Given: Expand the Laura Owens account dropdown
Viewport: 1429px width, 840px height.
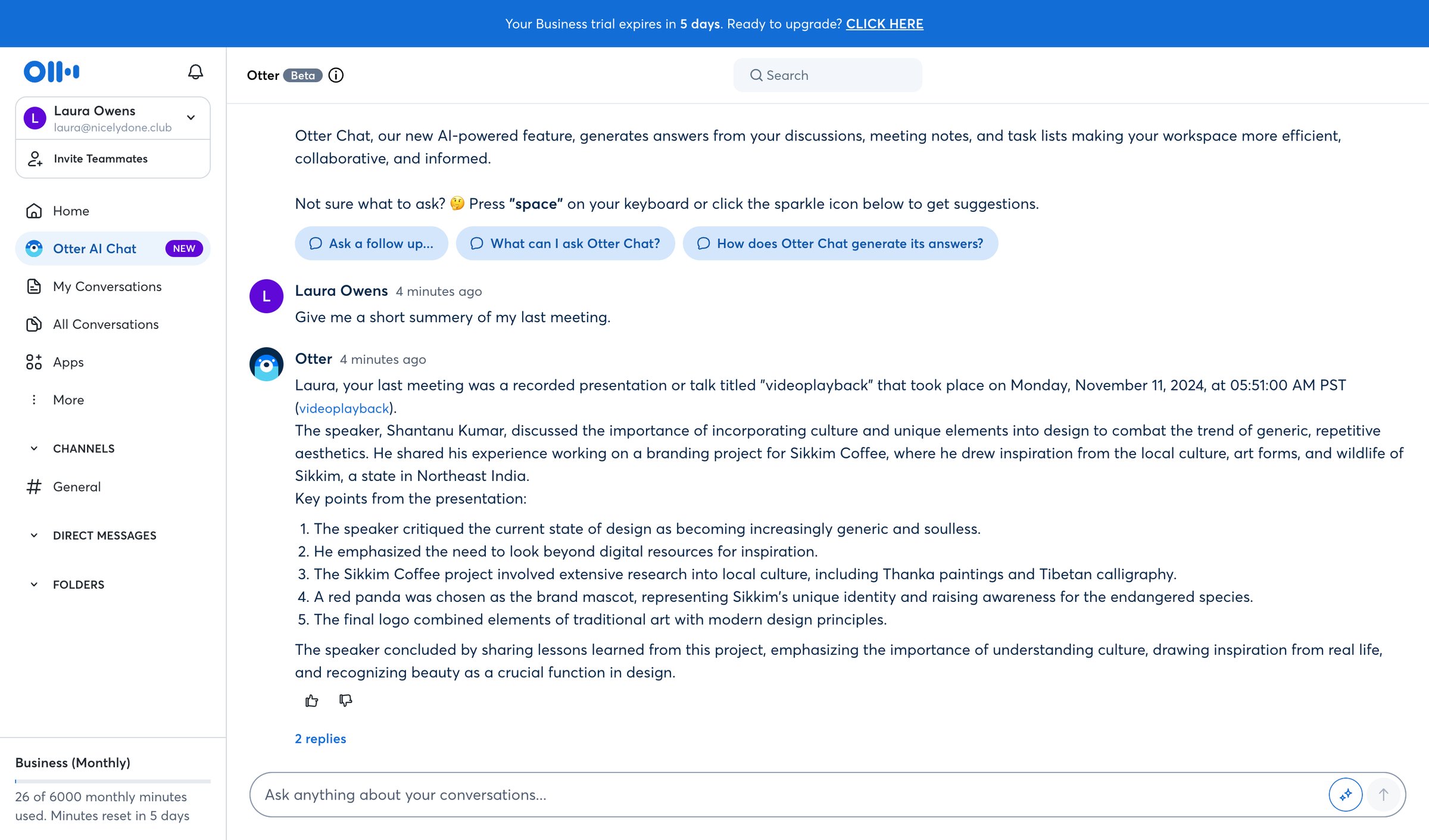Looking at the screenshot, I should 191,117.
